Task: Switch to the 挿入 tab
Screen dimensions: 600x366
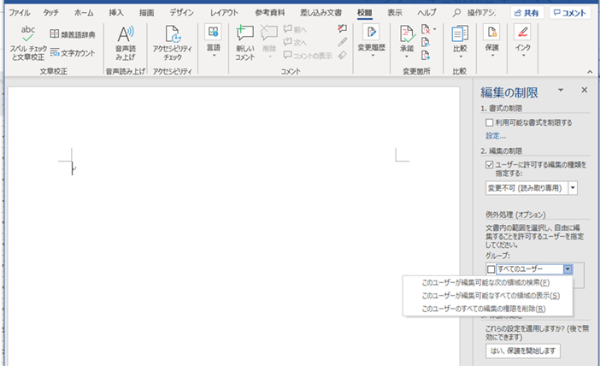Action: pyautogui.click(x=116, y=13)
